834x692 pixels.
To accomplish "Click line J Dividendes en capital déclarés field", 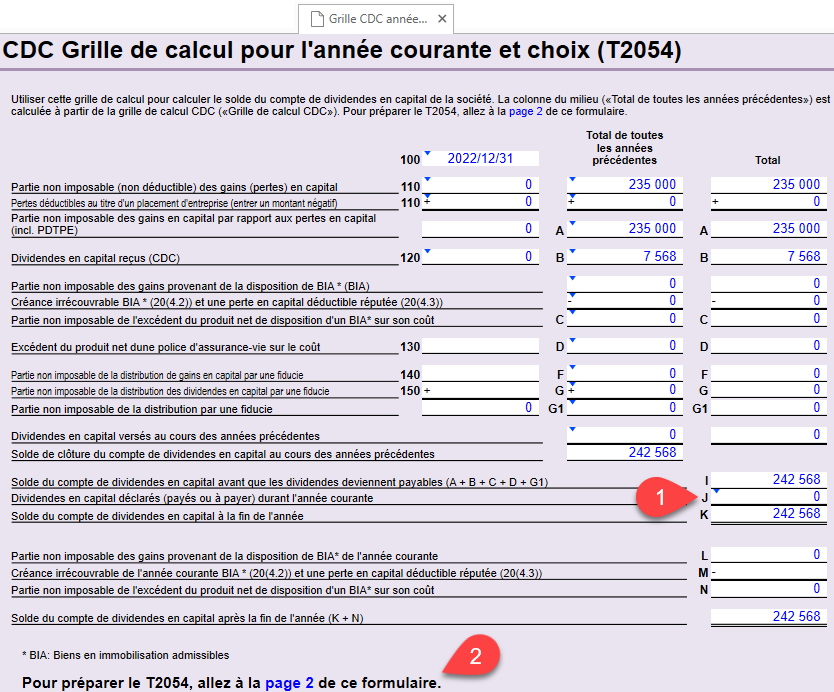I will [x=769, y=497].
